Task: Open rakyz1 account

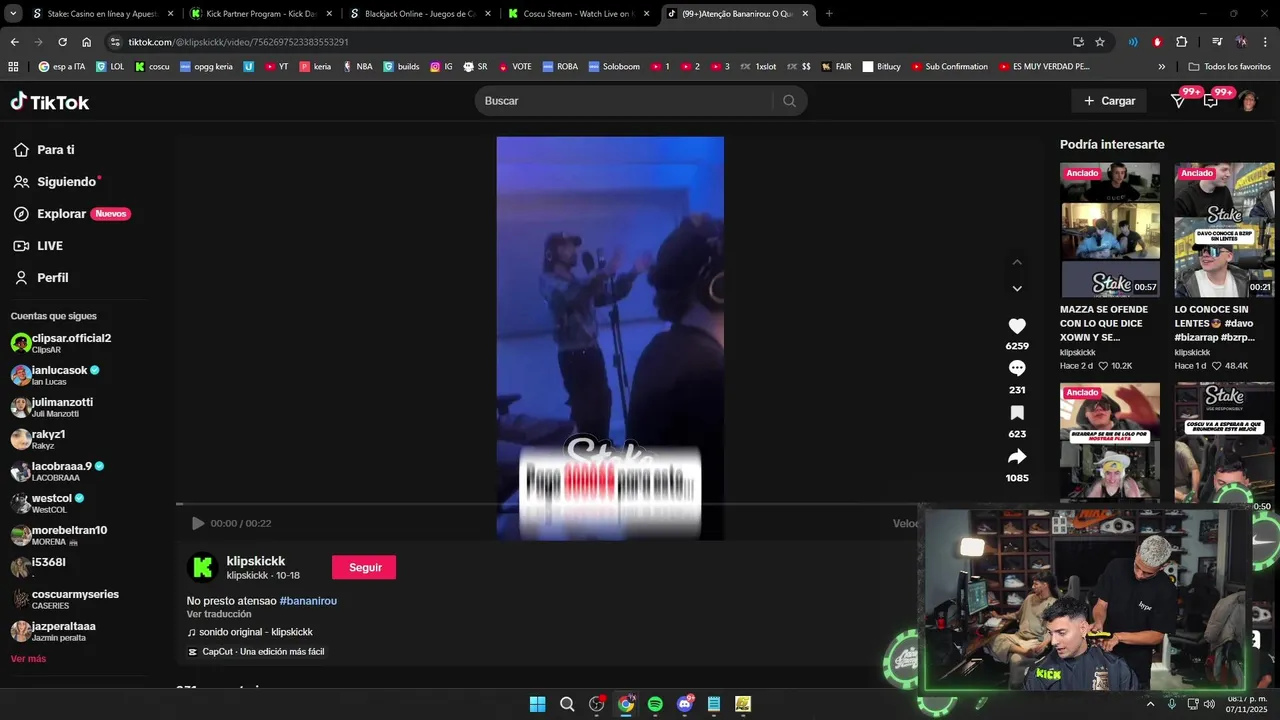Action: [x=38, y=439]
